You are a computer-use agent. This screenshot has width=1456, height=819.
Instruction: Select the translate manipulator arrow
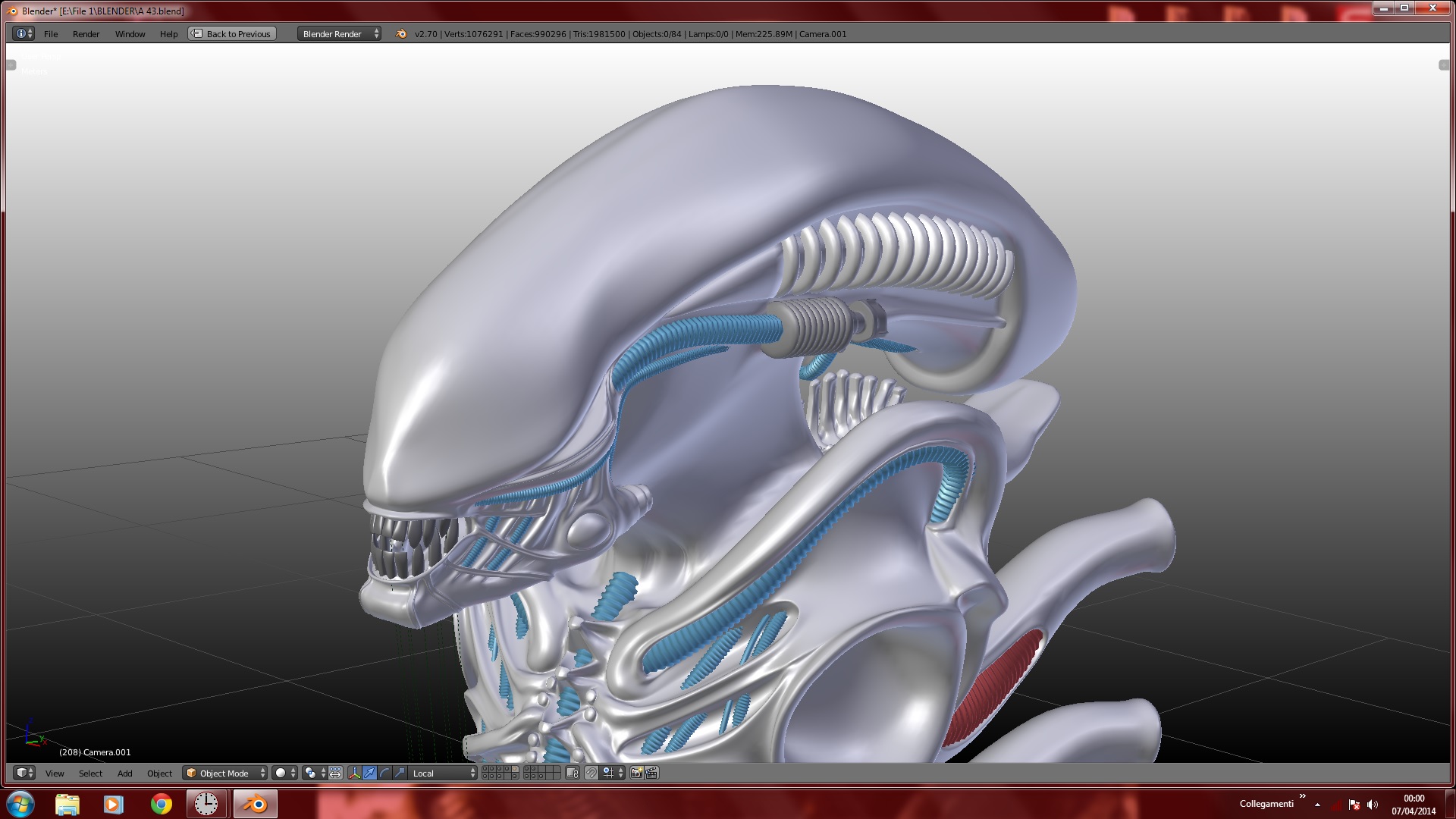(369, 773)
